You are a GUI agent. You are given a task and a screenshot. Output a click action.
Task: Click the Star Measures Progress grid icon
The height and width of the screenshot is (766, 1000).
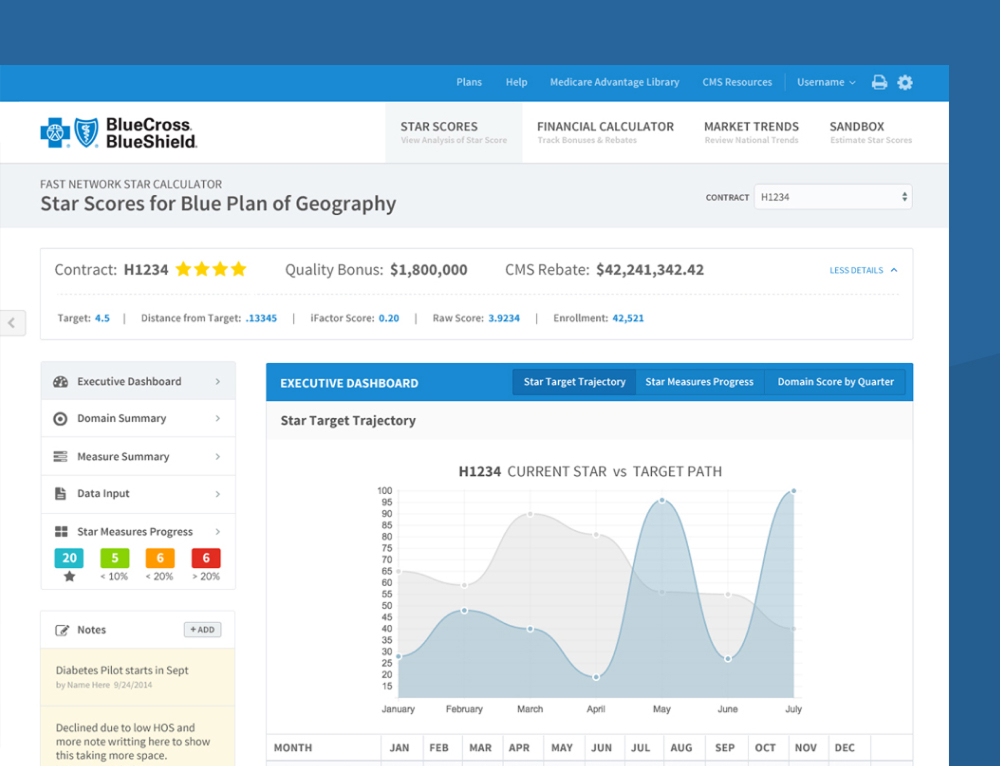60,532
